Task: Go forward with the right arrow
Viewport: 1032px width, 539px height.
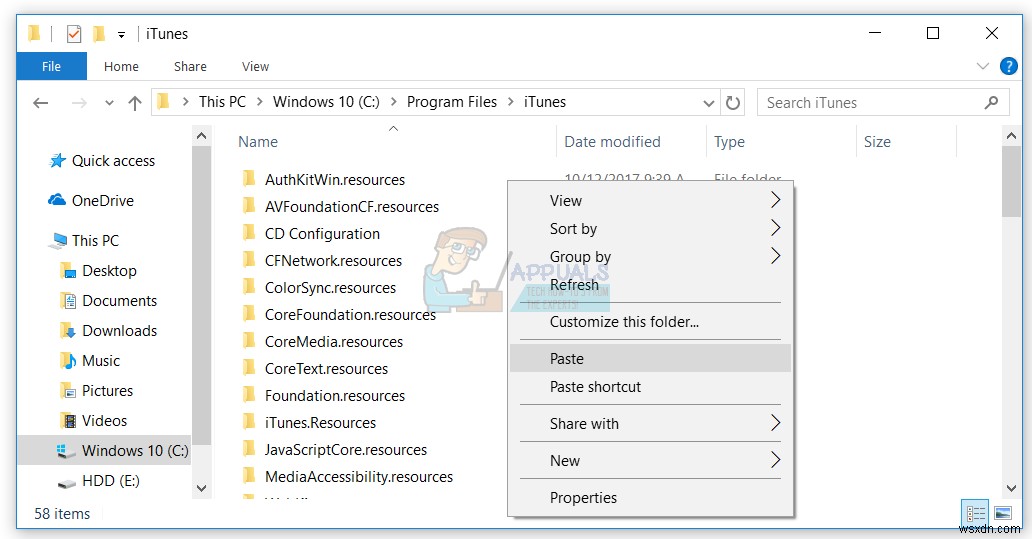Action: tap(79, 103)
